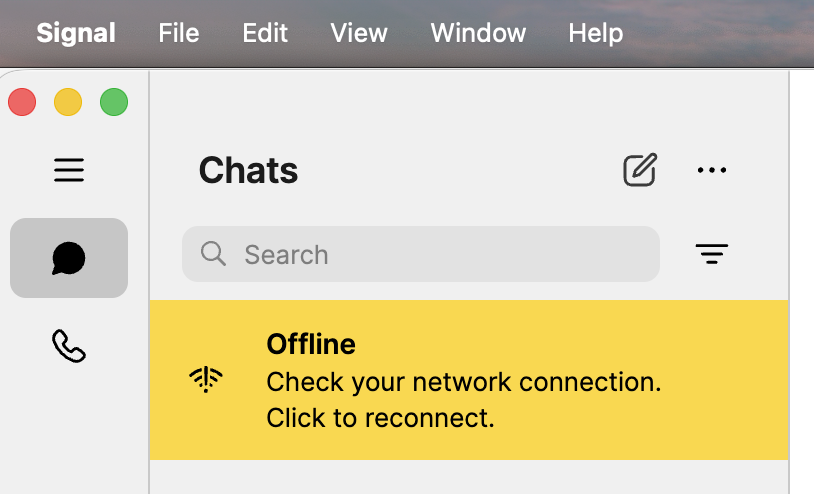The image size is (814, 494).
Task: Close the Signal window with the red button
Action: 22,102
